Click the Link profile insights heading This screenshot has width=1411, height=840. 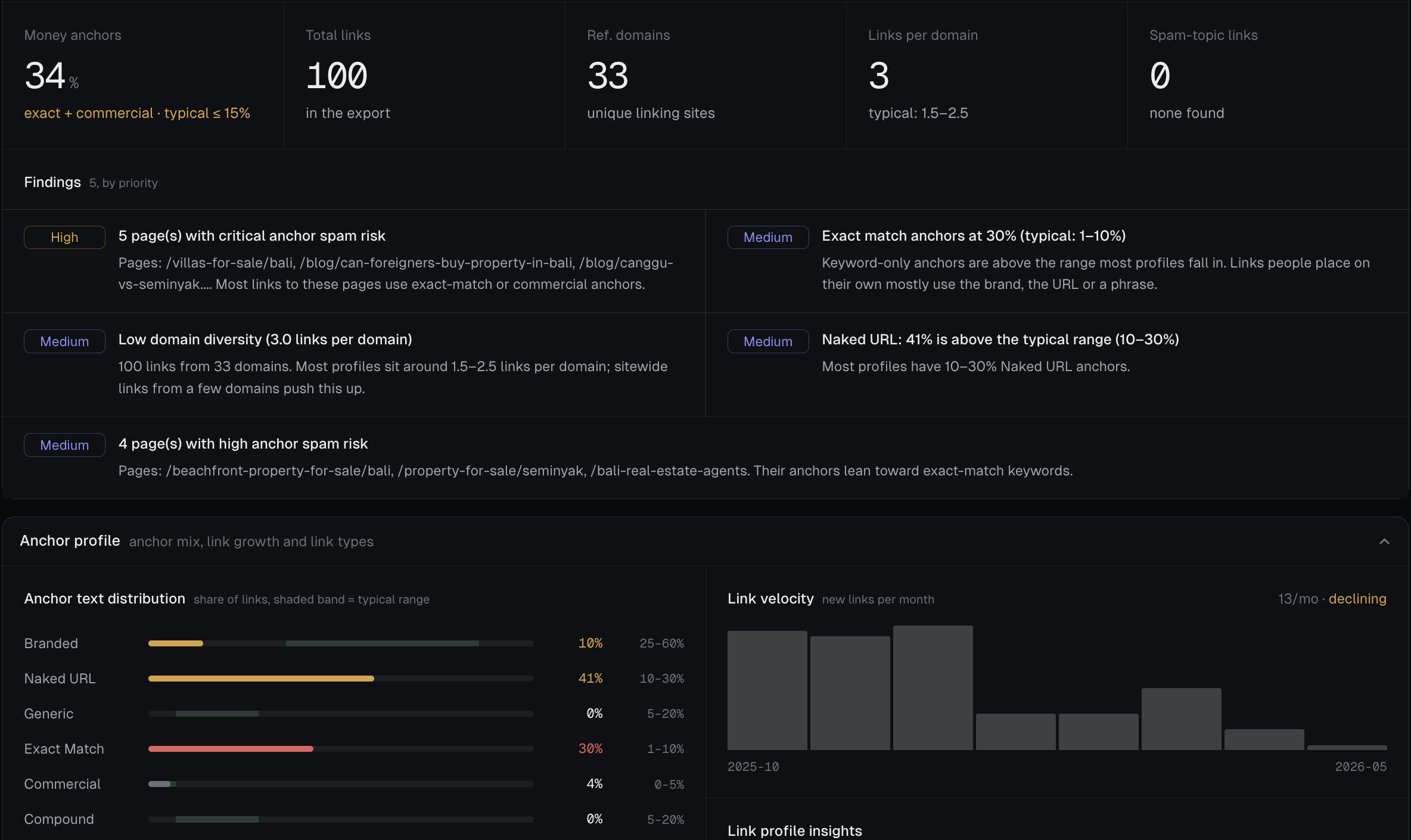point(795,831)
